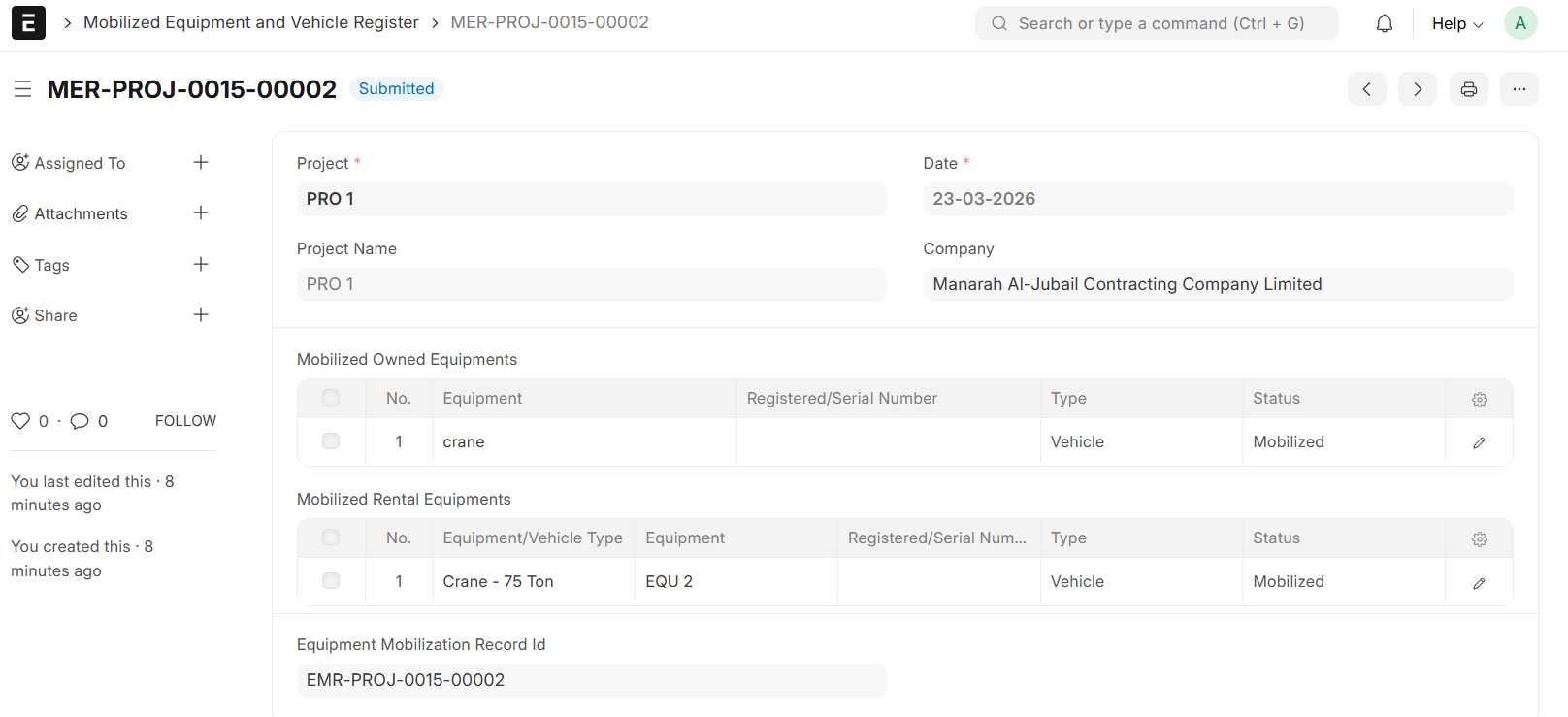Click the notifications bell icon

click(x=1385, y=23)
